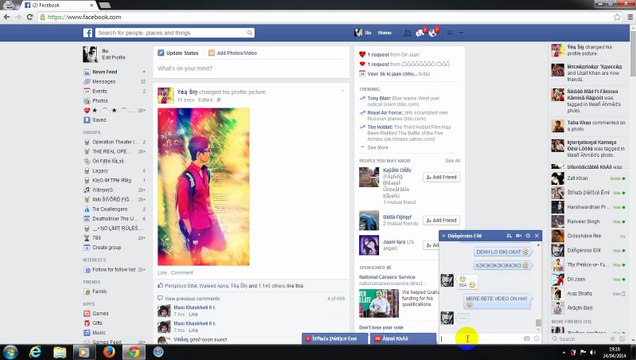Select News Feed in sidebar
Viewport: 636px width, 360px height.
pyautogui.click(x=105, y=72)
